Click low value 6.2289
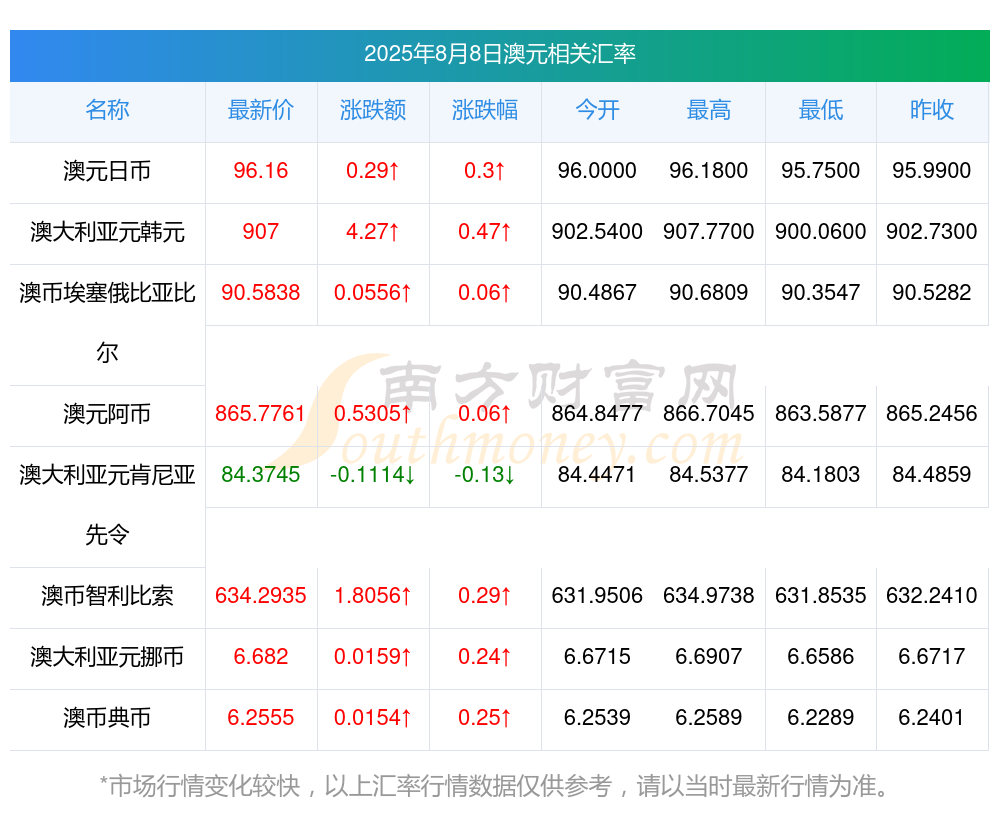The width and height of the screenshot is (1000, 817). tap(821, 717)
